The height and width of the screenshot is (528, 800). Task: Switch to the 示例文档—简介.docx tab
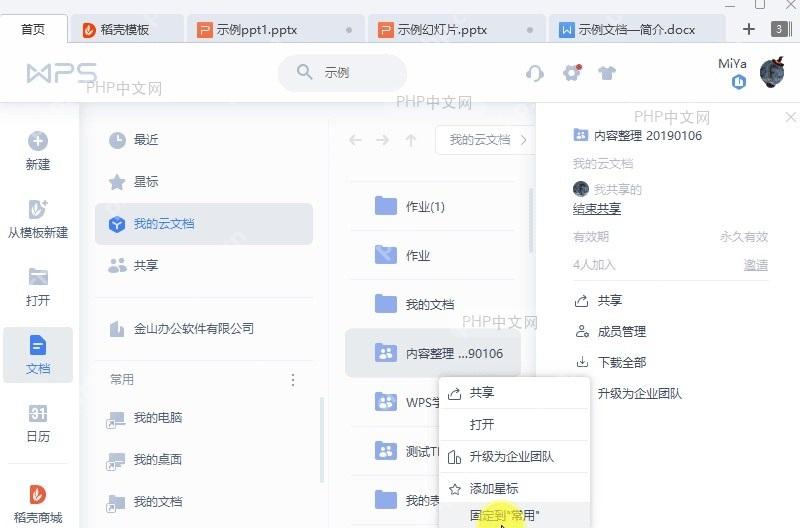pos(637,29)
